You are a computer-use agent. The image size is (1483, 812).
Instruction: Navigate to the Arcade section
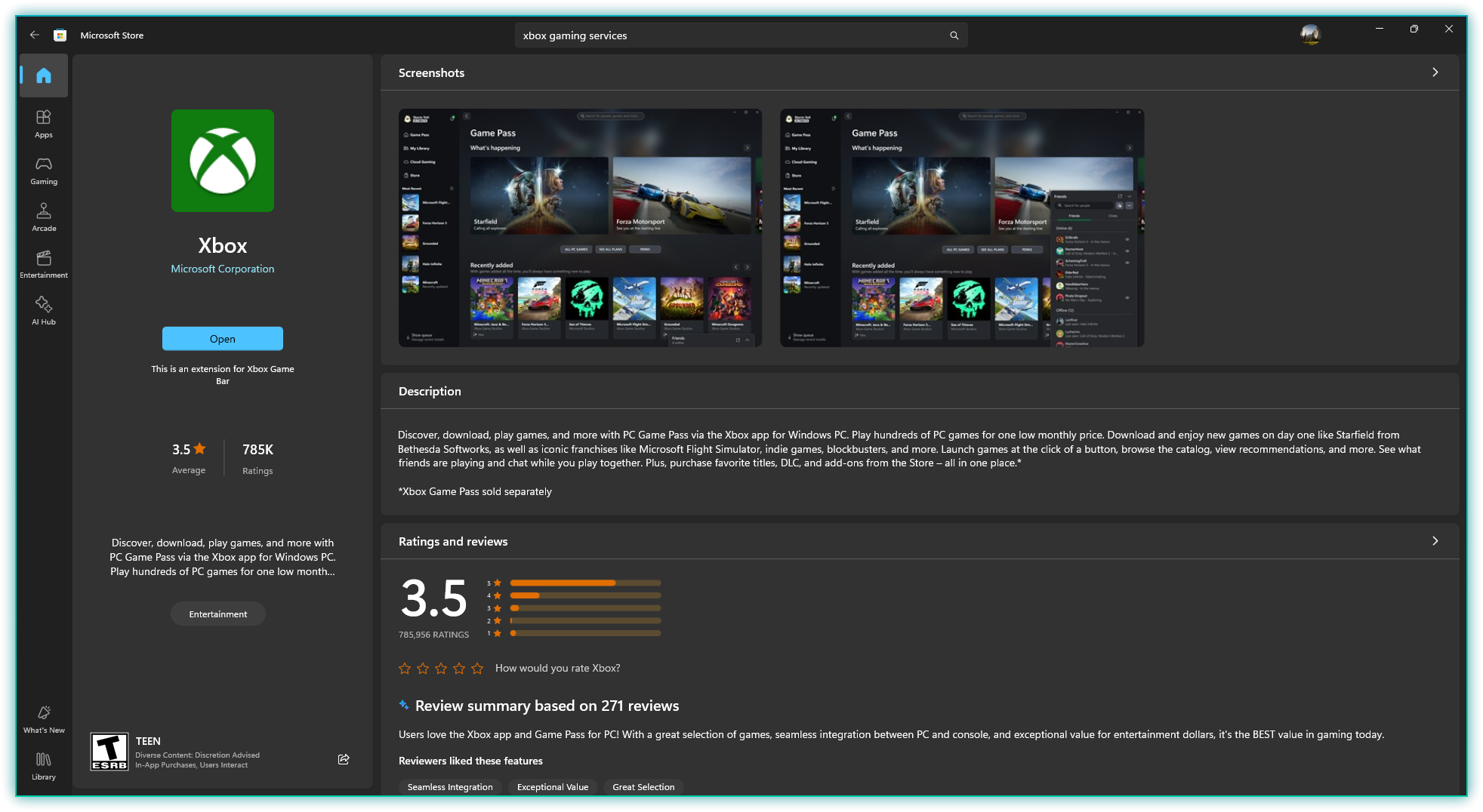(x=44, y=217)
